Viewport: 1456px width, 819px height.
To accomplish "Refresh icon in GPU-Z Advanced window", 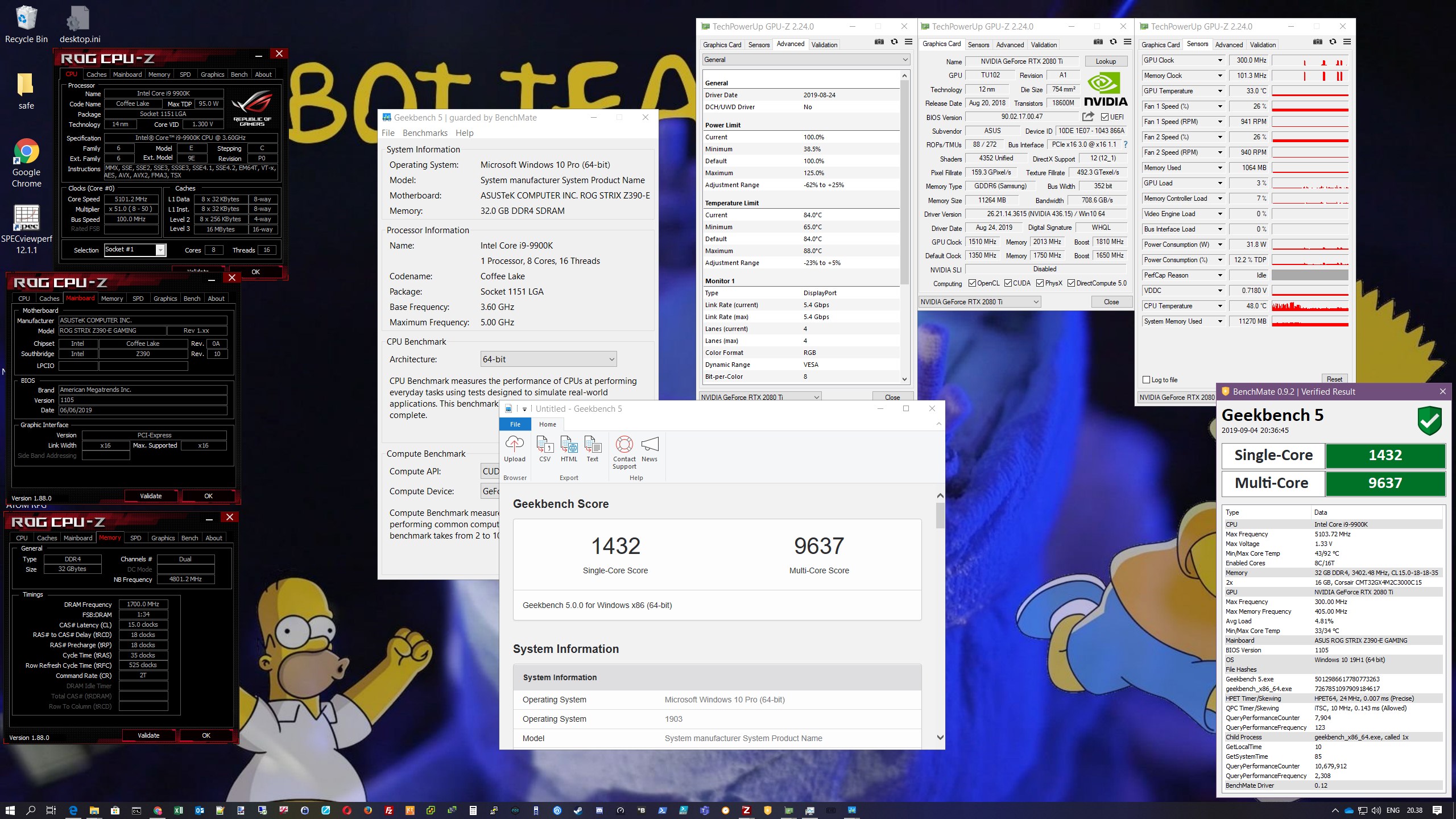I will (894, 42).
